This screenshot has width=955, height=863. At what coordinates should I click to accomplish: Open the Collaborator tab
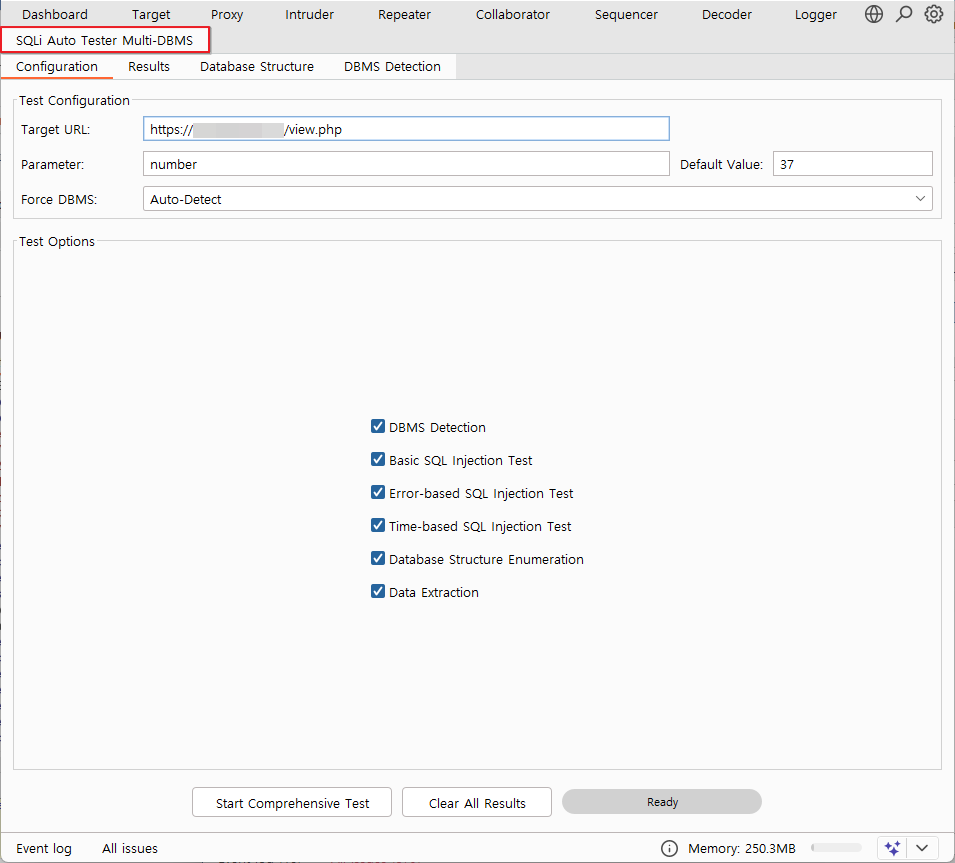pos(513,15)
